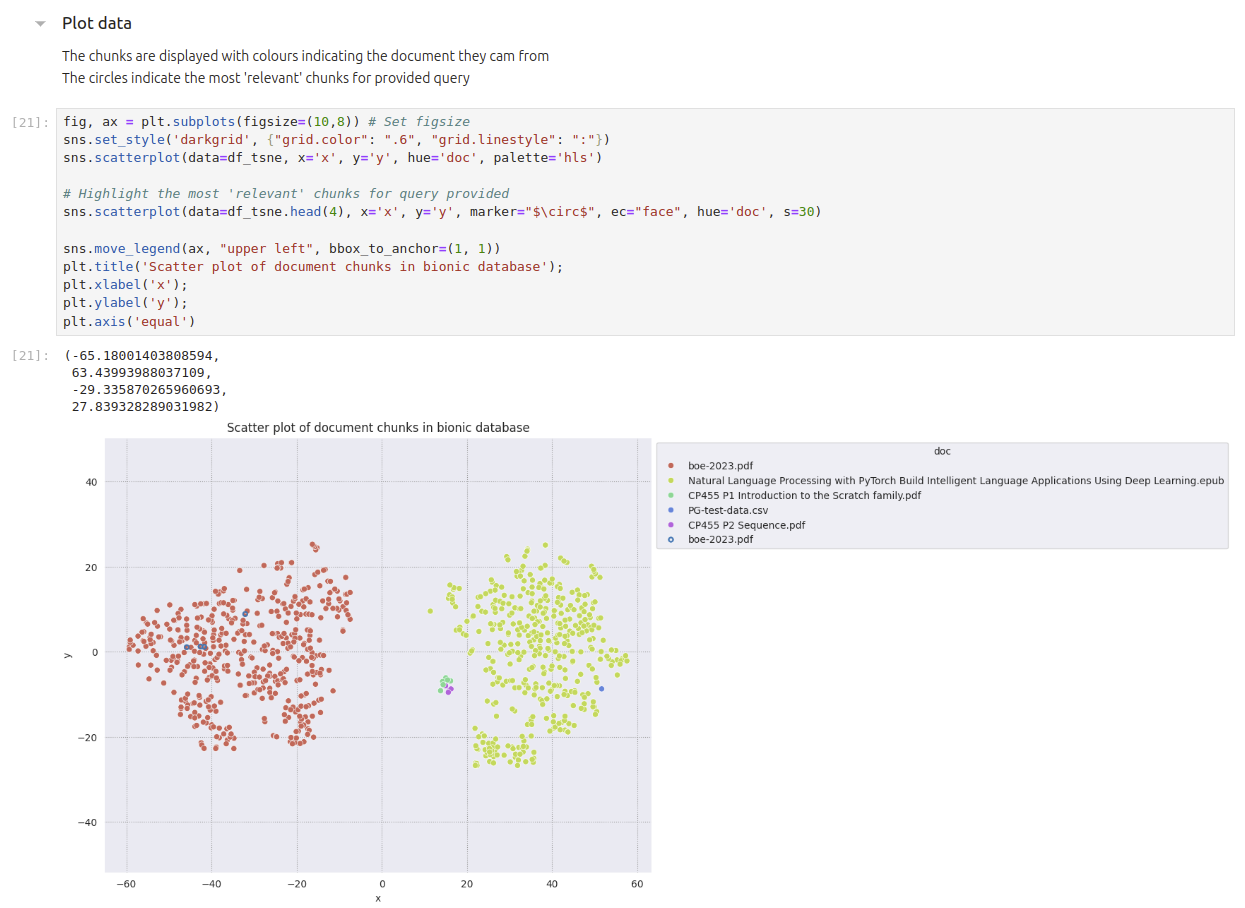Image resolution: width=1245 pixels, height=908 pixels.
Task: Click the hollow circle boe-2023.pdf legend marker
Action: pos(671,539)
